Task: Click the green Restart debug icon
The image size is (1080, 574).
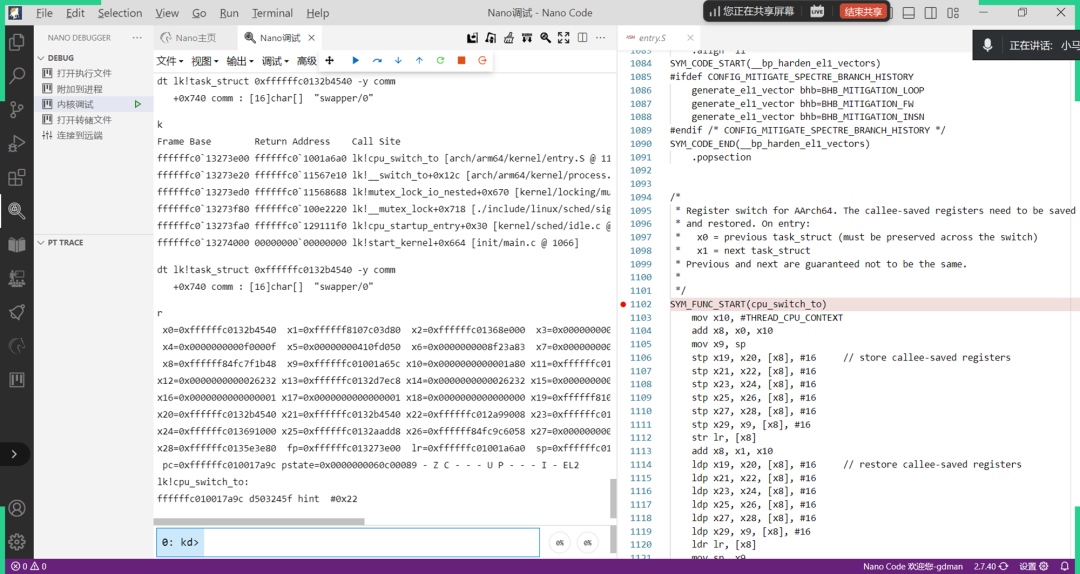Action: point(440,61)
